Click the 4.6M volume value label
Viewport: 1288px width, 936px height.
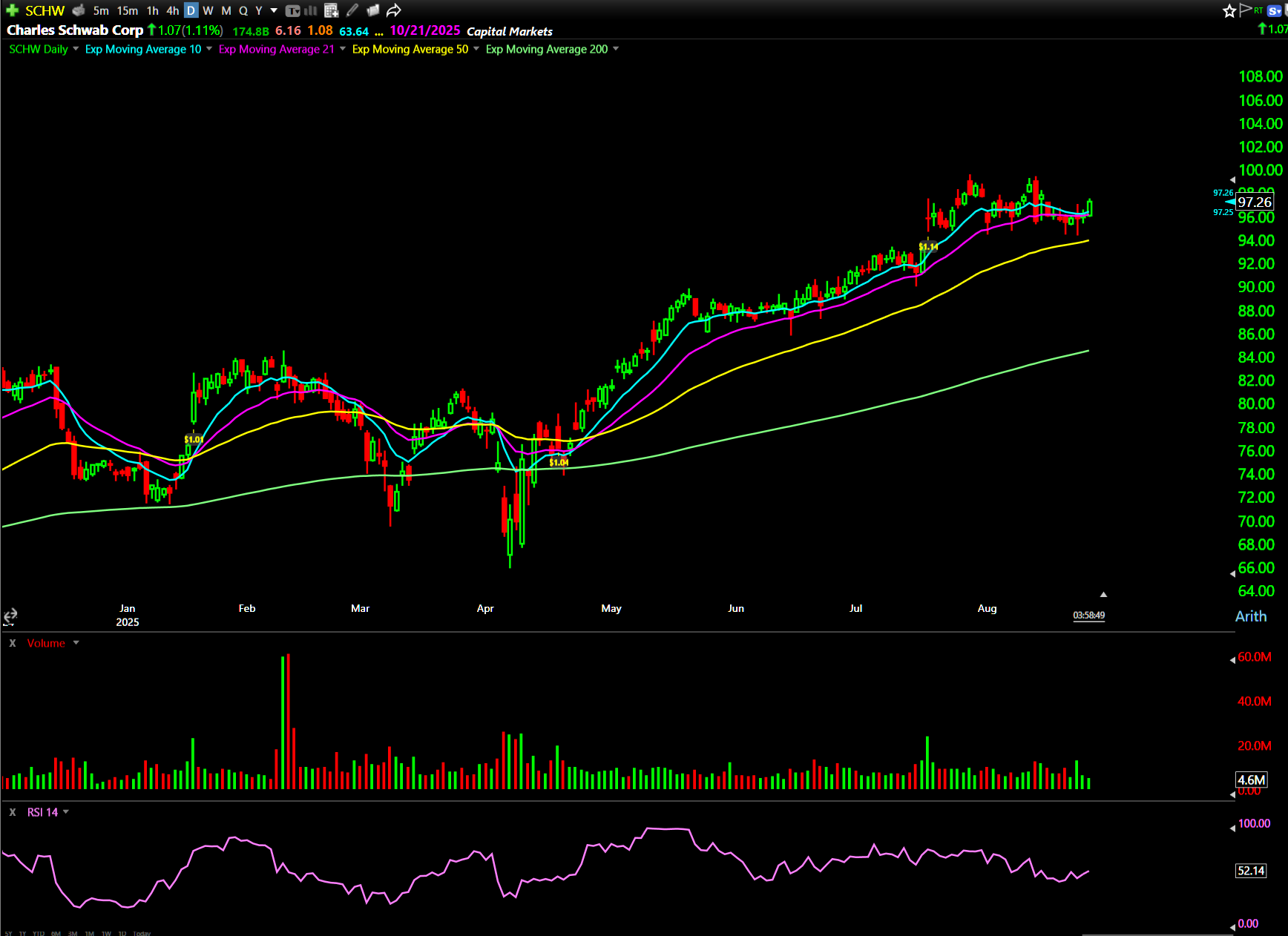click(x=1252, y=780)
